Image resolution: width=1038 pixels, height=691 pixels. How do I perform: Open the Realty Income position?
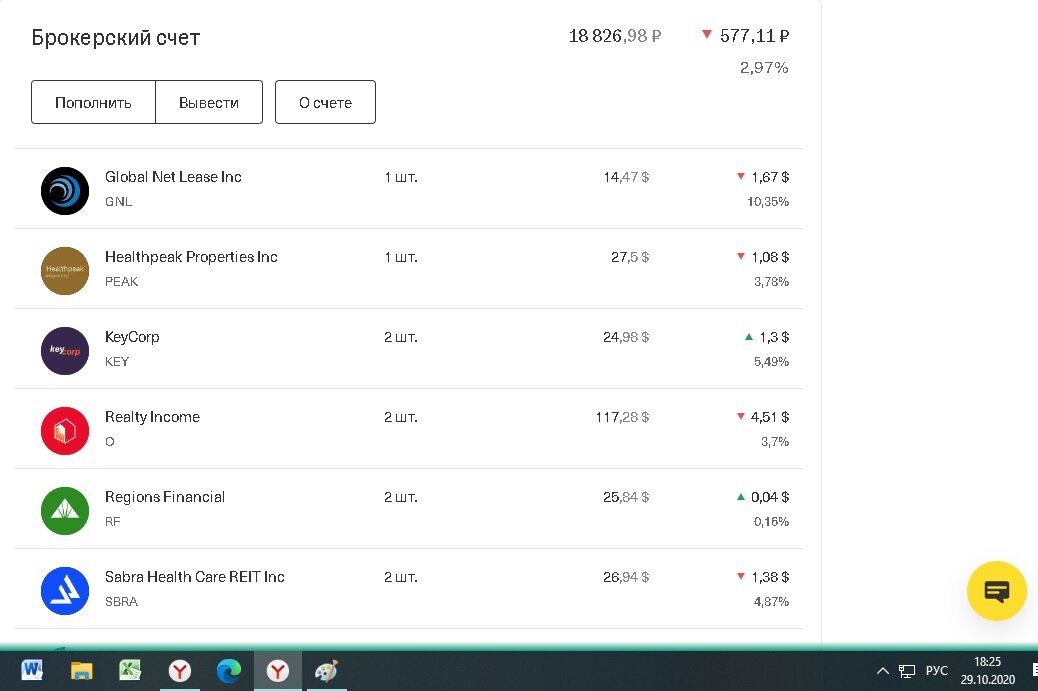410,429
